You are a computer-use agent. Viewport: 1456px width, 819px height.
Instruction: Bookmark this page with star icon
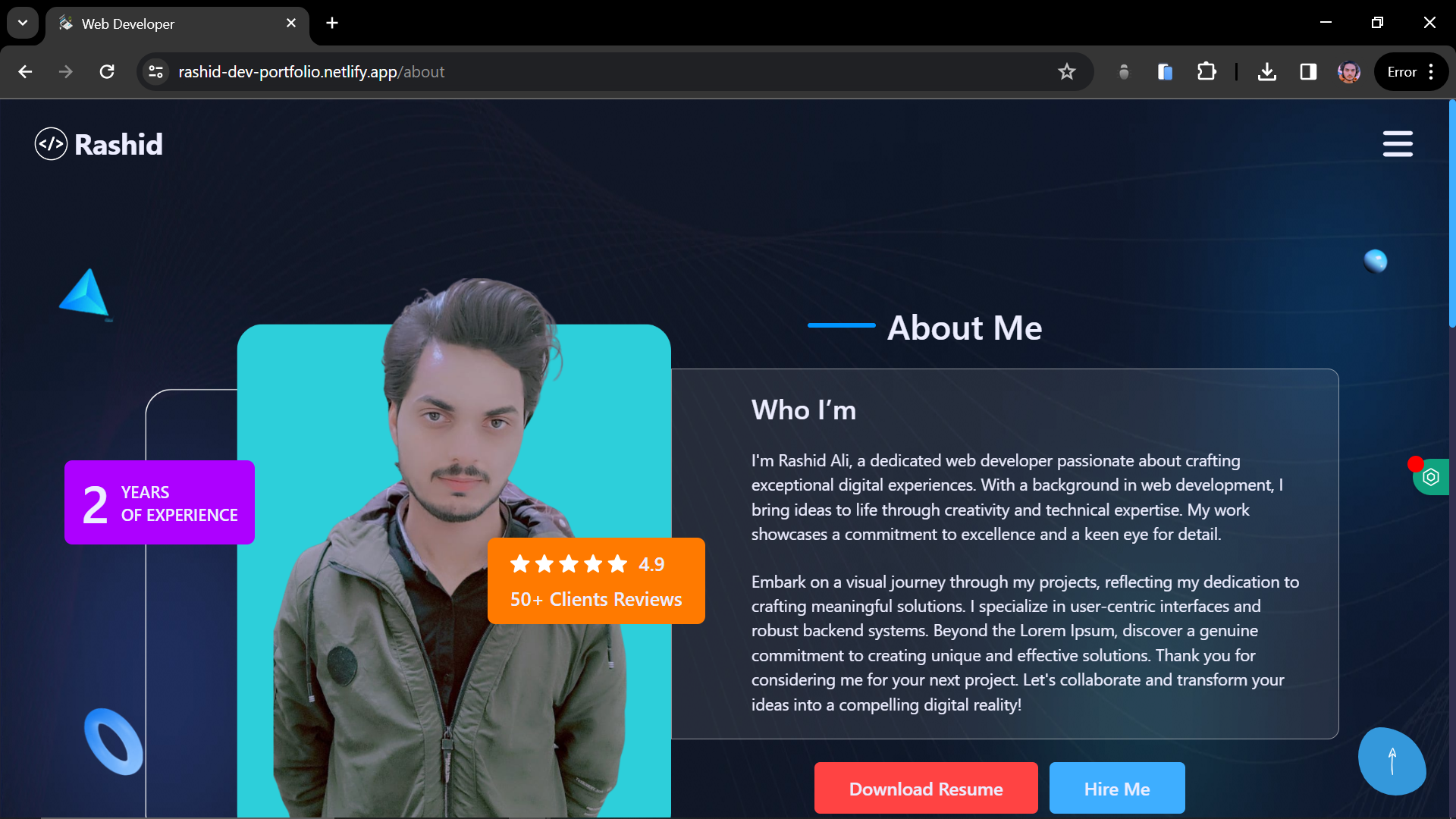(x=1067, y=72)
